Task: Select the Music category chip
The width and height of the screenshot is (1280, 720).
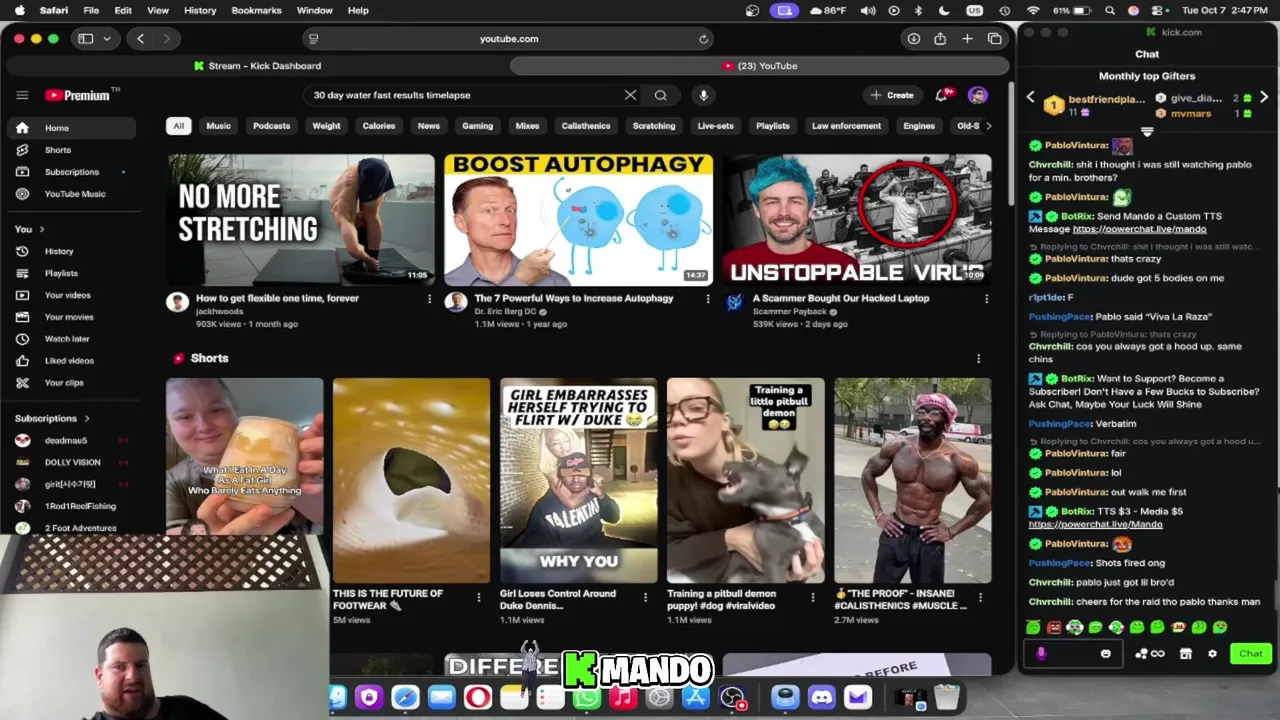Action: point(218,126)
